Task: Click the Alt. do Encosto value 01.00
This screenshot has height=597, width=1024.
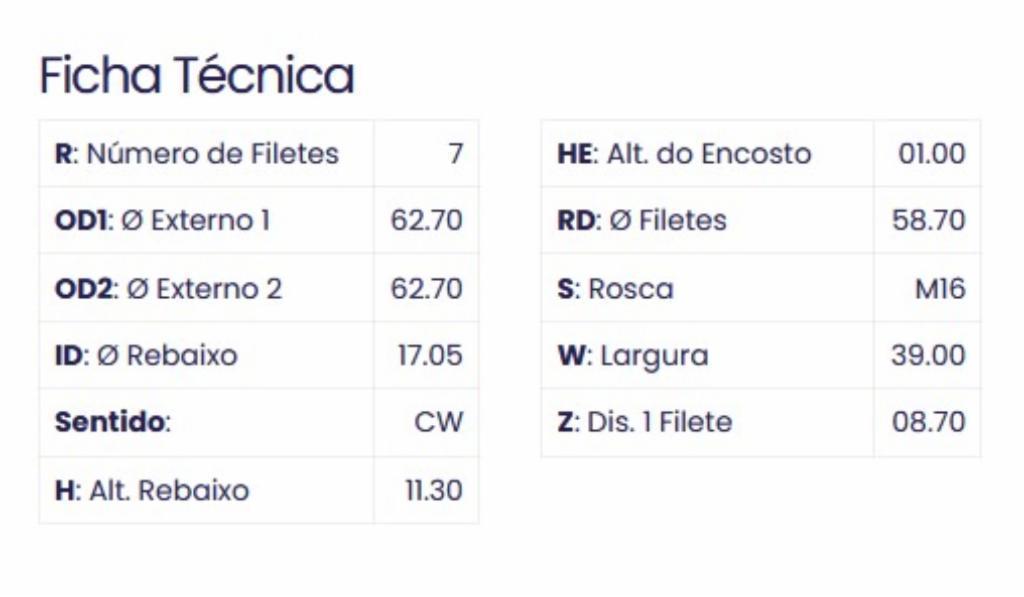Action: point(932,154)
